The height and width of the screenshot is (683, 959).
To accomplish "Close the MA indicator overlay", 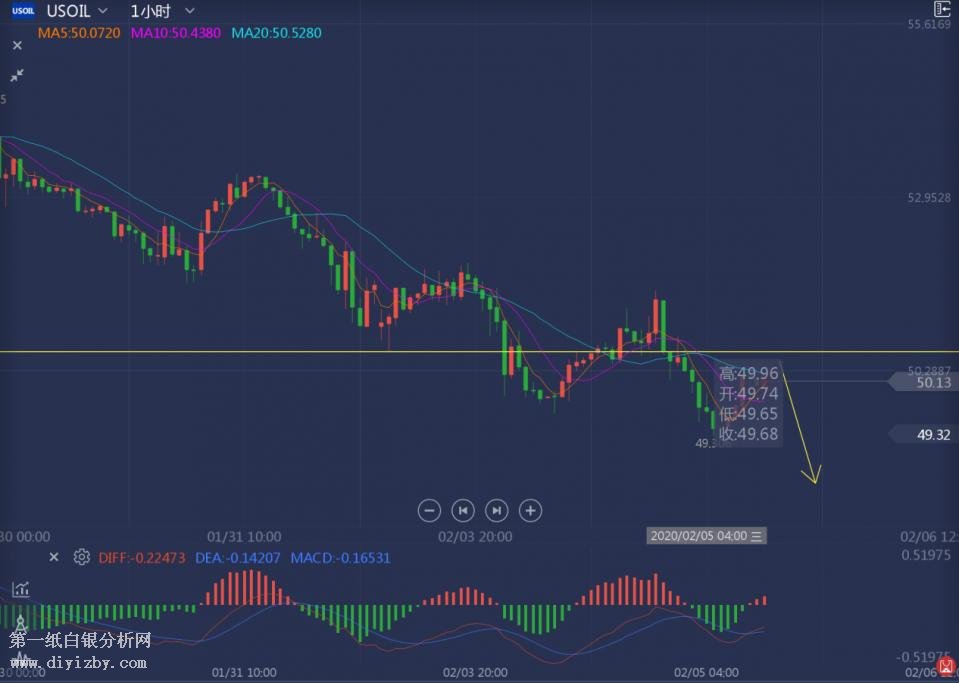I will tap(16, 45).
